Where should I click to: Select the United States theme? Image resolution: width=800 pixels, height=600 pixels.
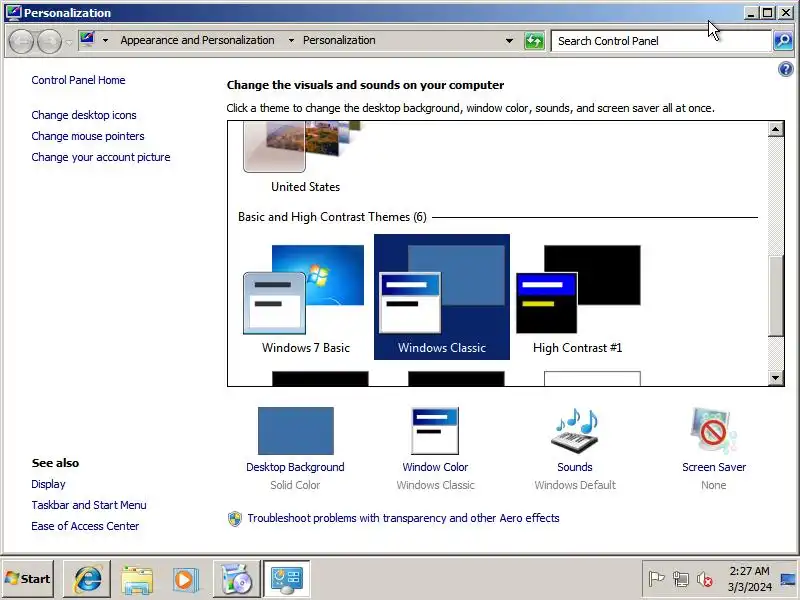(x=306, y=158)
